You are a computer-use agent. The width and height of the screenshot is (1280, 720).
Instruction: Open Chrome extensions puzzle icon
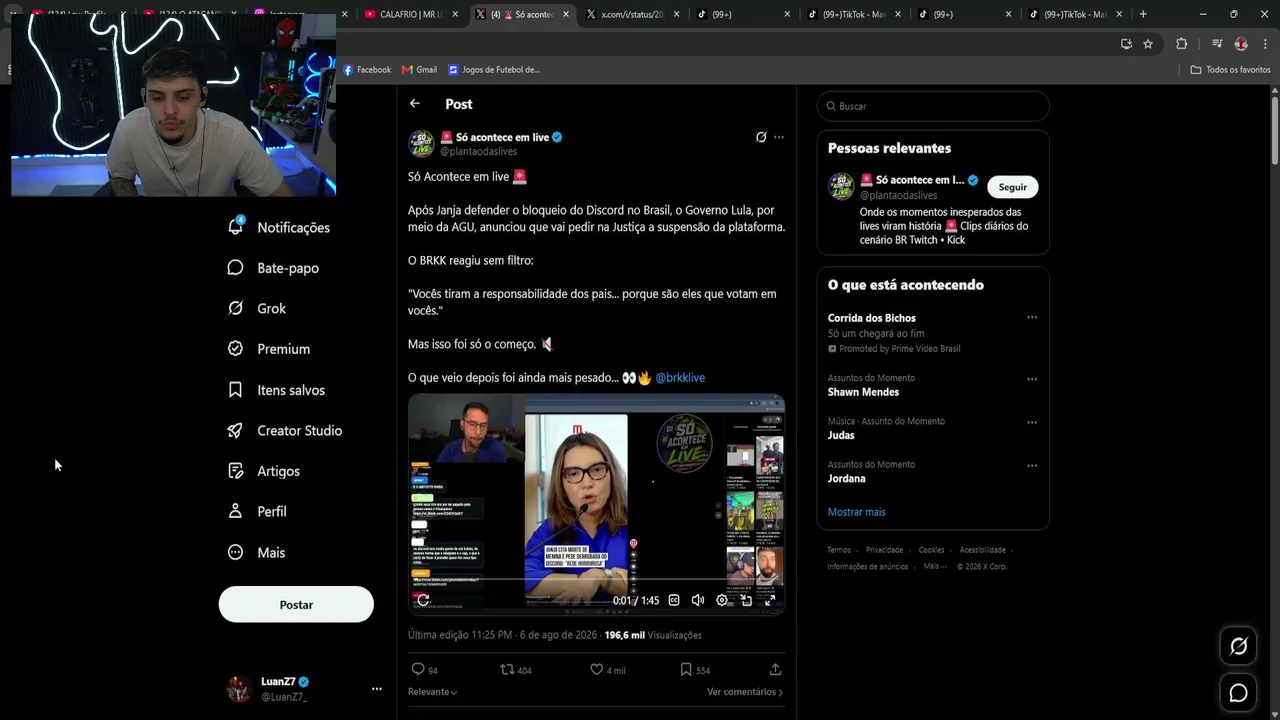pos(1181,44)
